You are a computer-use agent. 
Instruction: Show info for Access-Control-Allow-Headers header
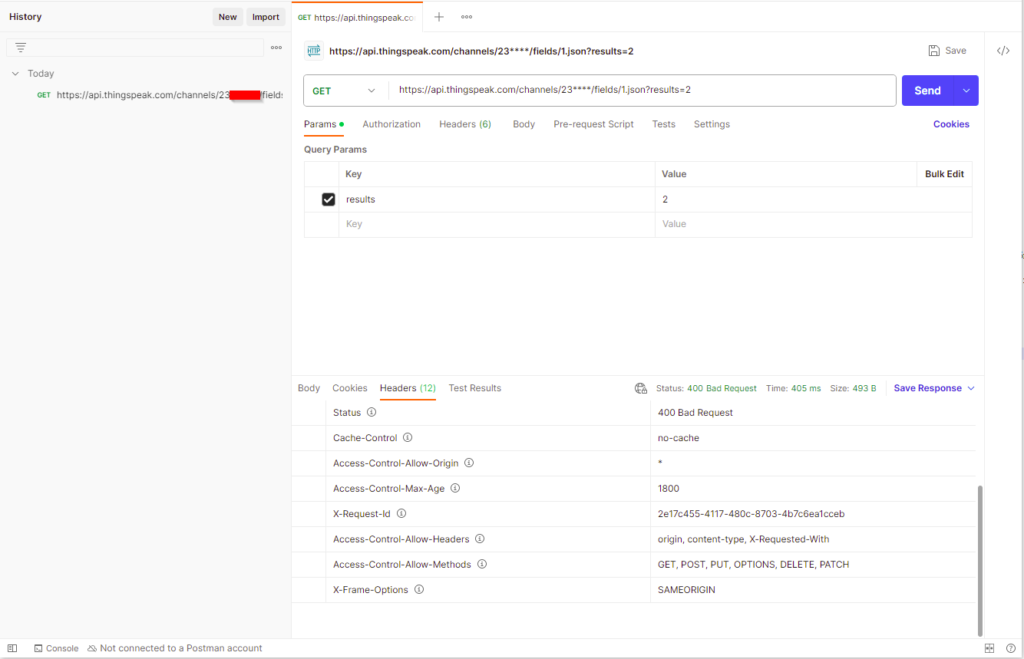tap(480, 539)
